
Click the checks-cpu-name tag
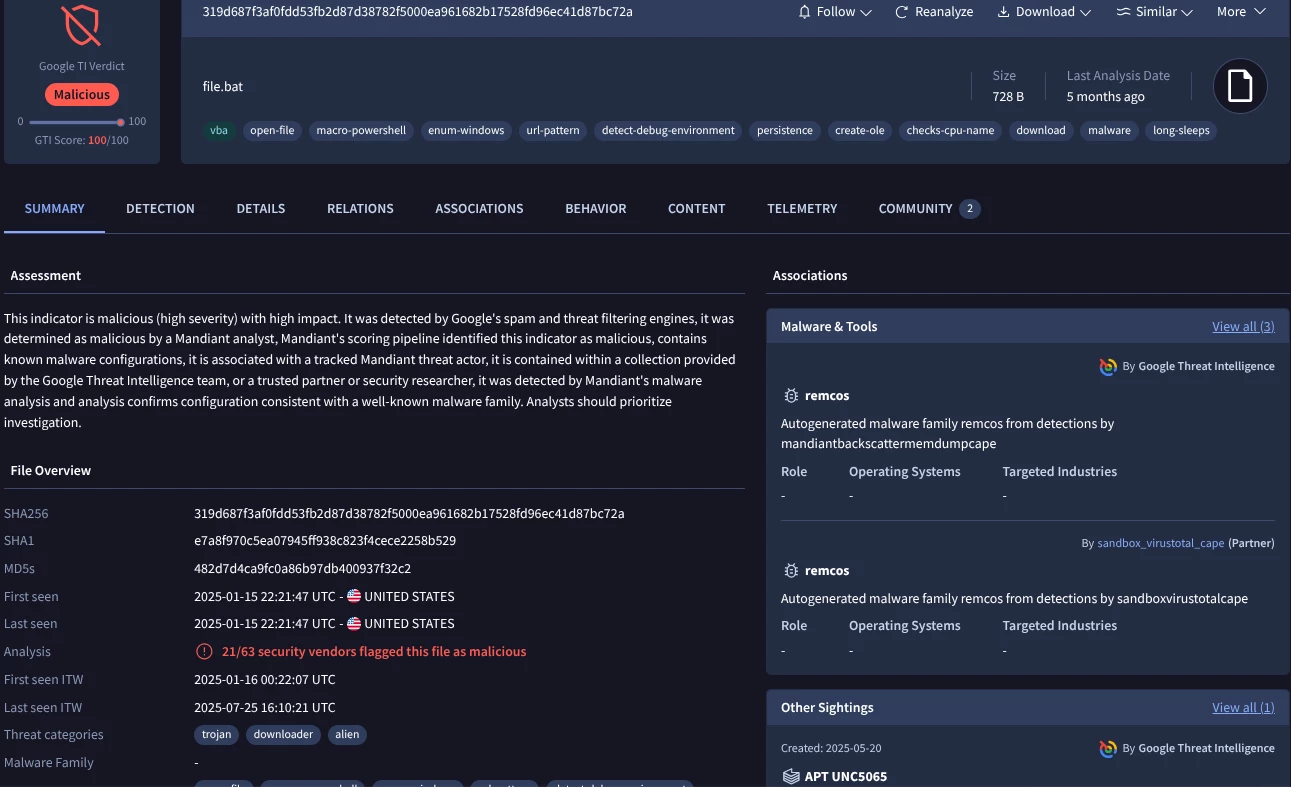[x=950, y=130]
